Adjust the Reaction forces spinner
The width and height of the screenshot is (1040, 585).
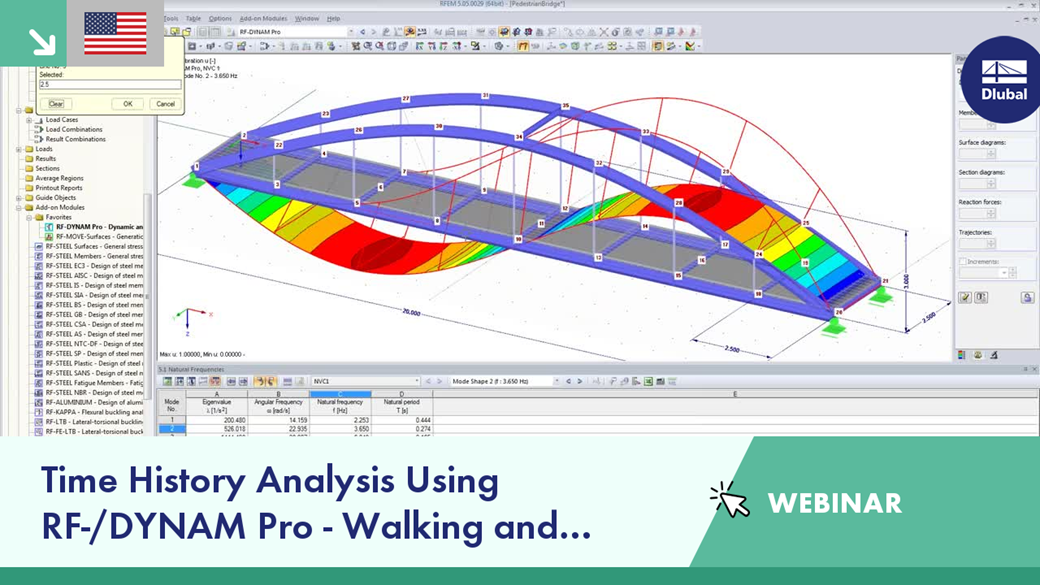[991, 214]
